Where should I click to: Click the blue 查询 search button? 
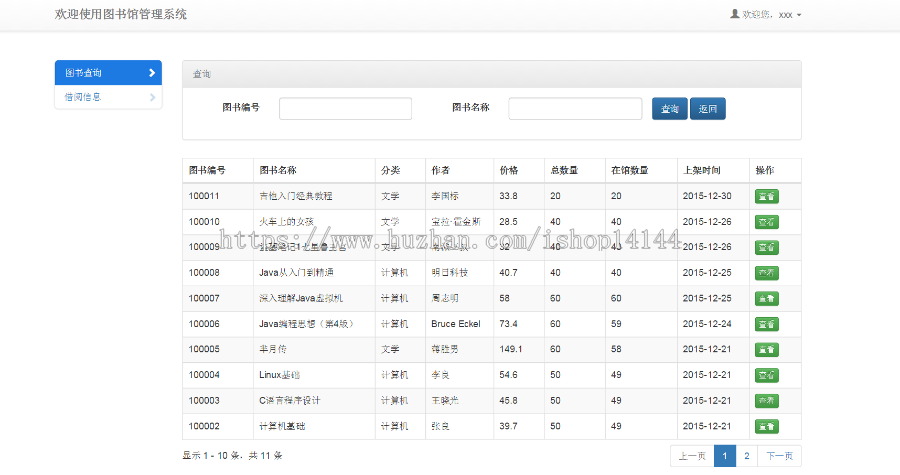[670, 108]
